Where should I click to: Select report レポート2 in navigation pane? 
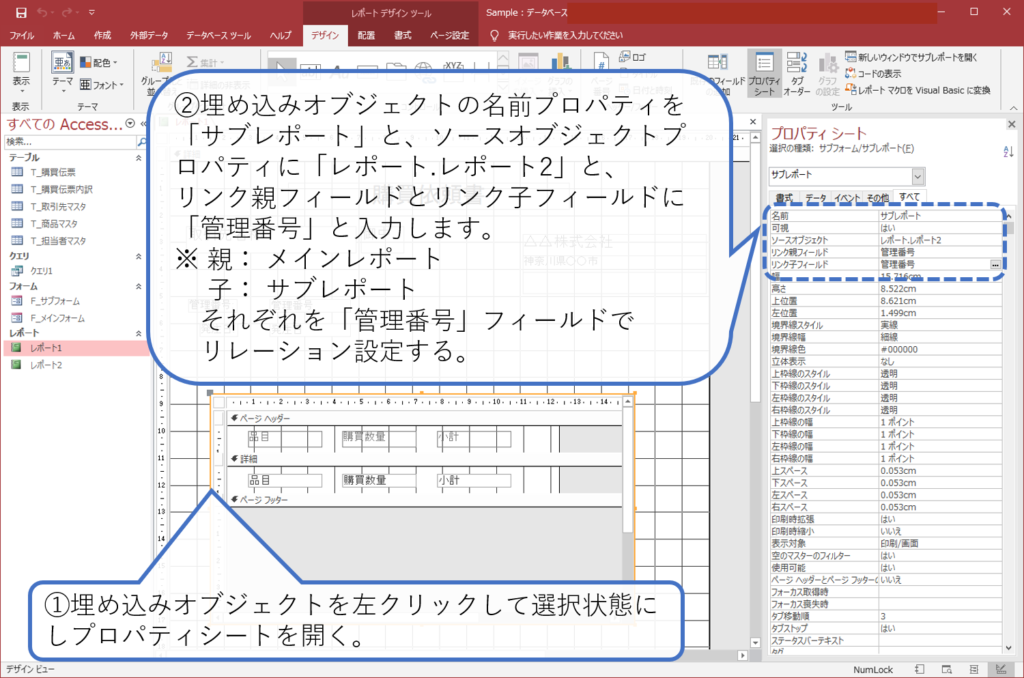46,365
